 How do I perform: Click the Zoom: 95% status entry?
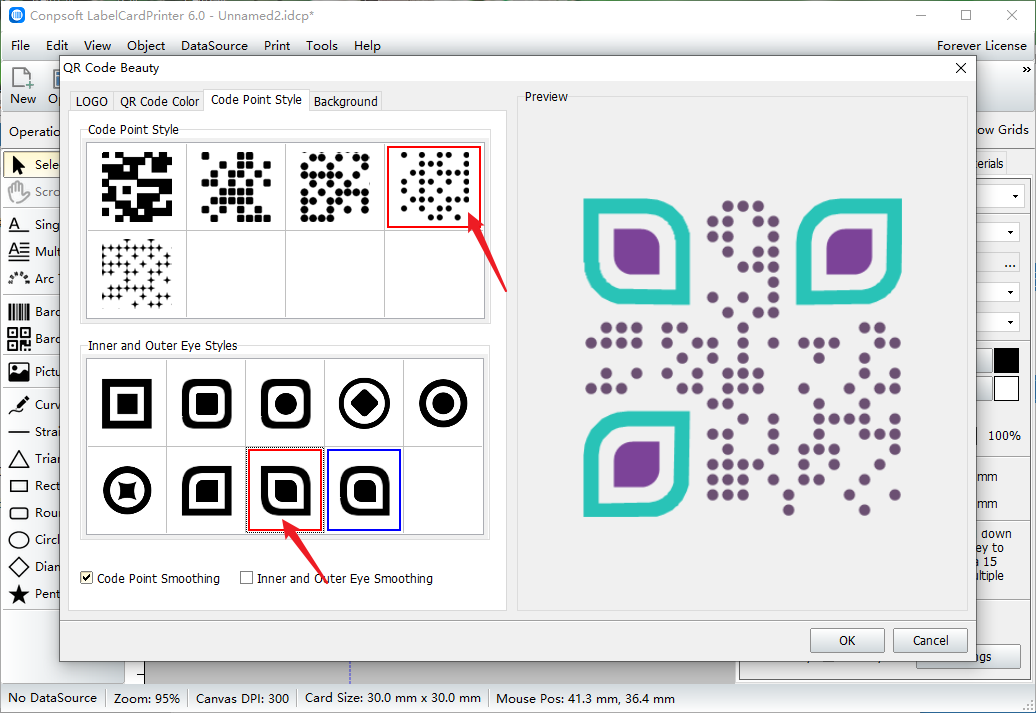point(147,698)
